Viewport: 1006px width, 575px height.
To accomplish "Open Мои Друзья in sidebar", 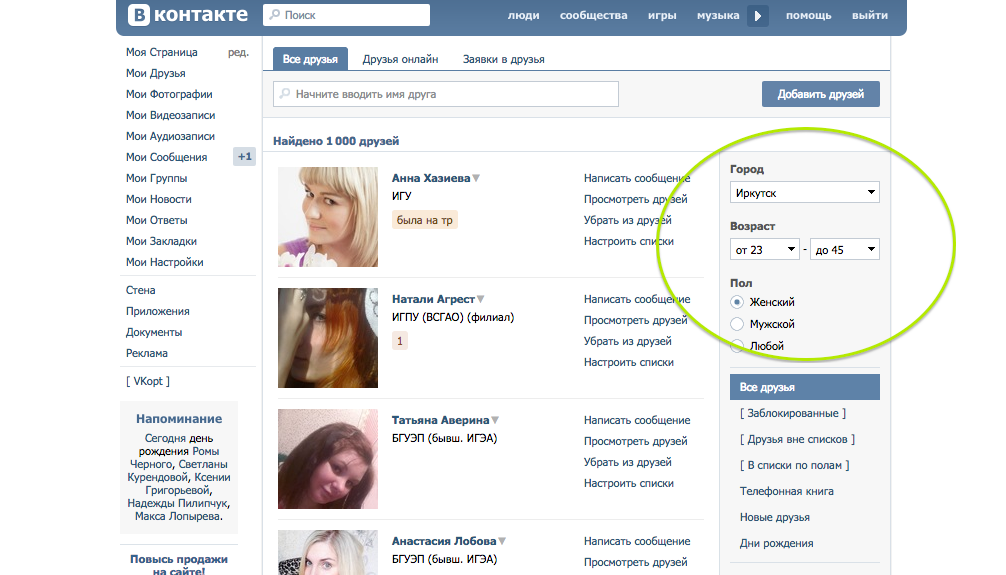I will click(x=156, y=73).
